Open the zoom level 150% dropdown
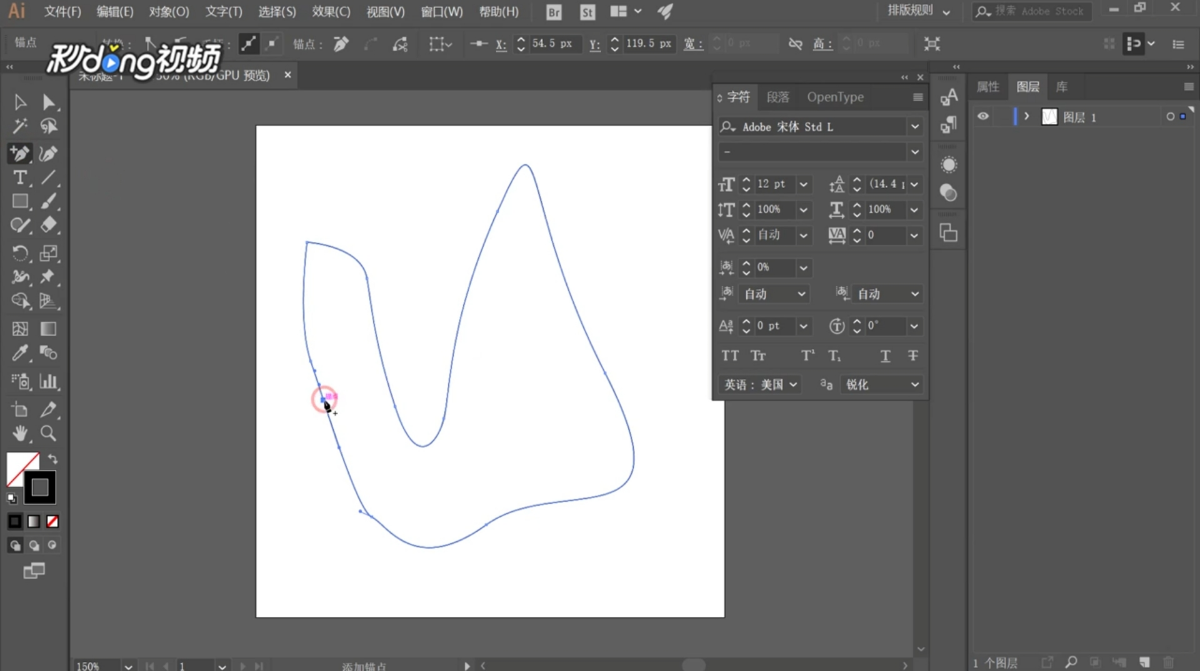 pos(127,665)
